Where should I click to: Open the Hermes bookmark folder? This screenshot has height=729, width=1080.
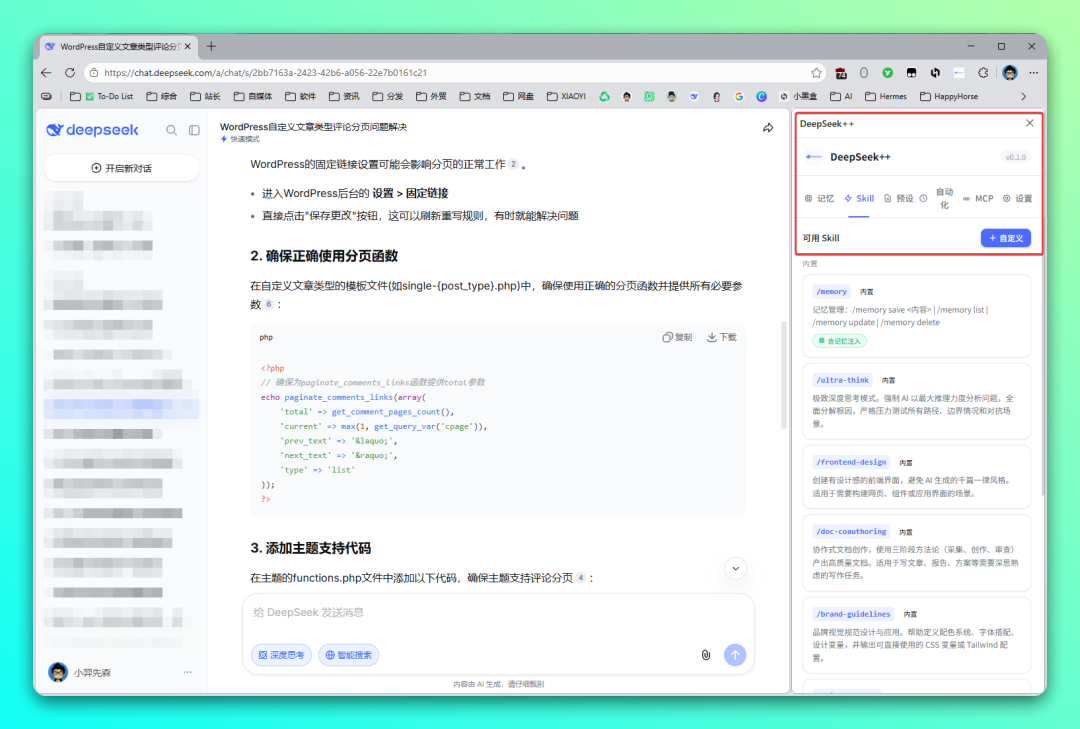pyautogui.click(x=886, y=96)
